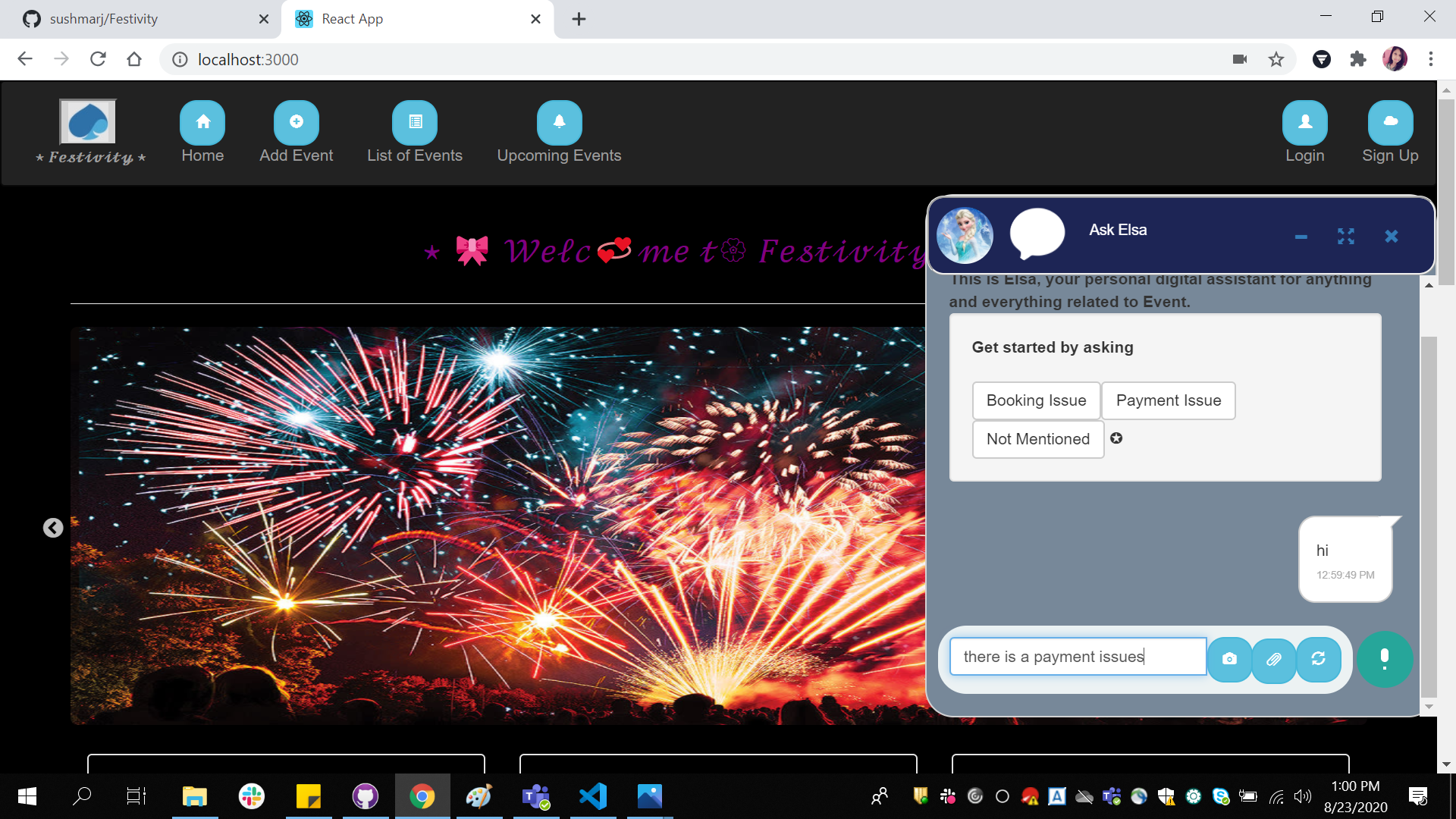This screenshot has width=1456, height=819.
Task: Show hidden icons in the system tray
Action: pyautogui.click(x=880, y=796)
